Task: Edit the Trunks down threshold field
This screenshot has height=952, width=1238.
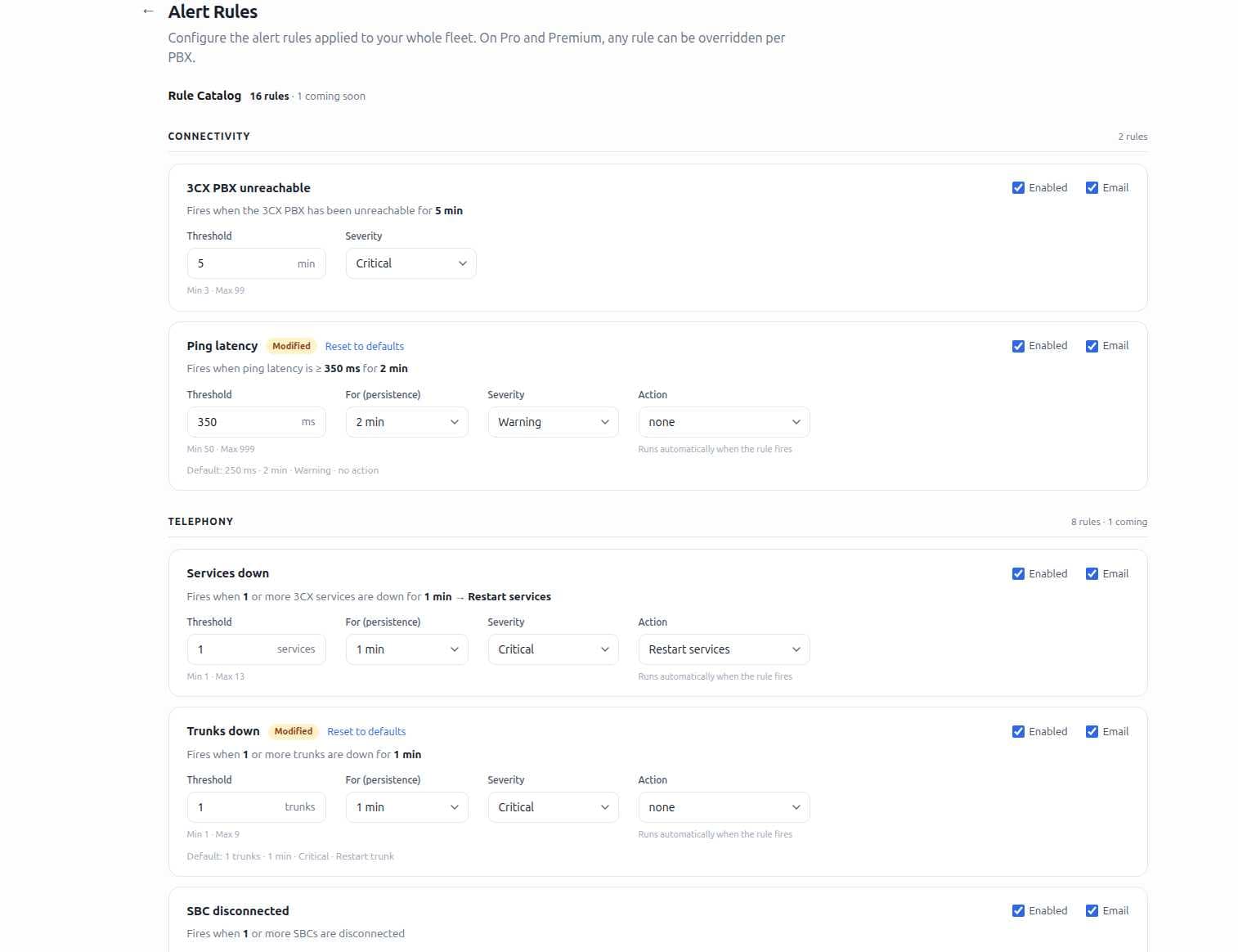Action: (x=256, y=807)
